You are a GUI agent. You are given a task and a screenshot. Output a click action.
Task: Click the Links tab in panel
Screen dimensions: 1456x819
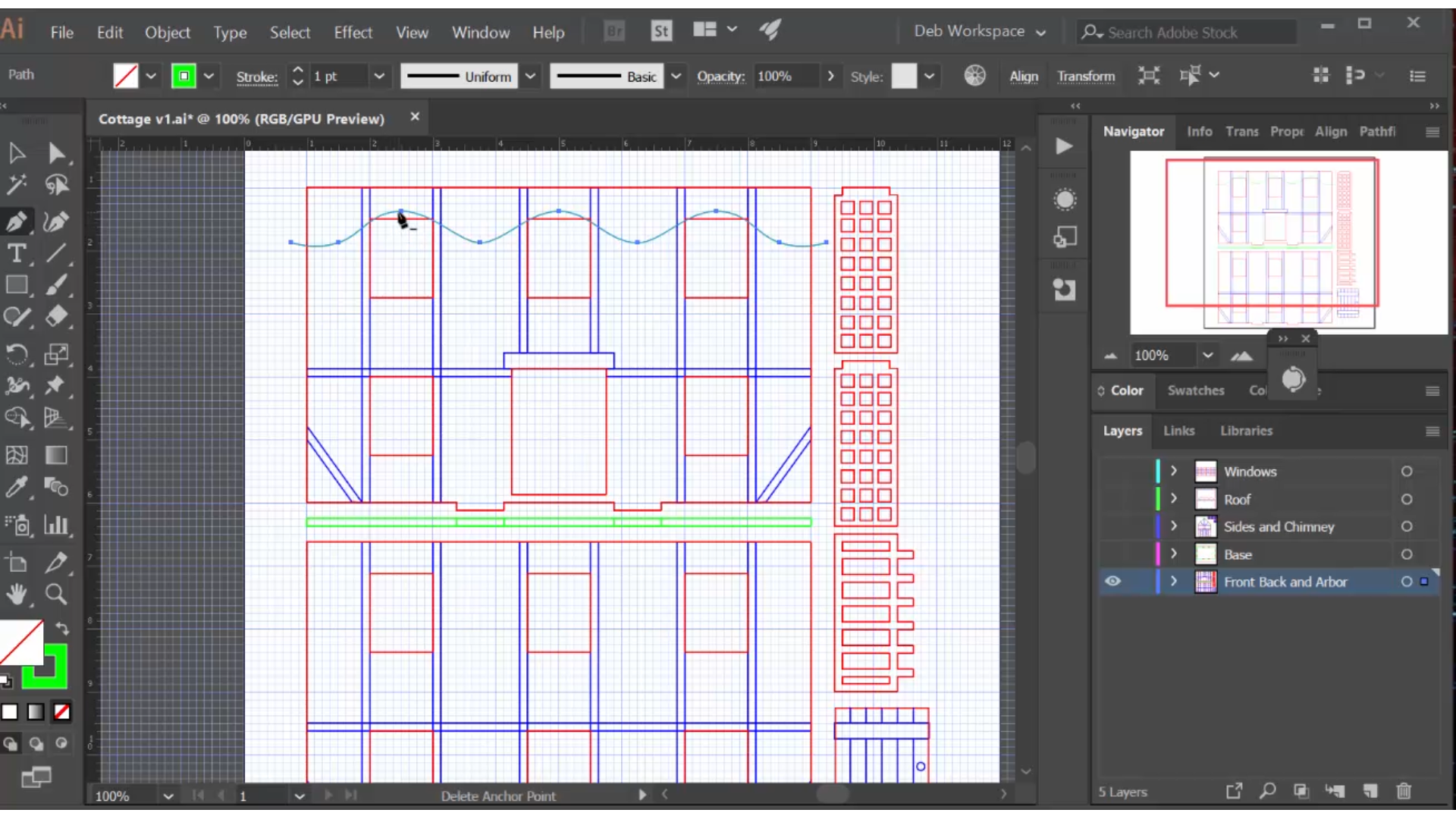coord(1179,430)
